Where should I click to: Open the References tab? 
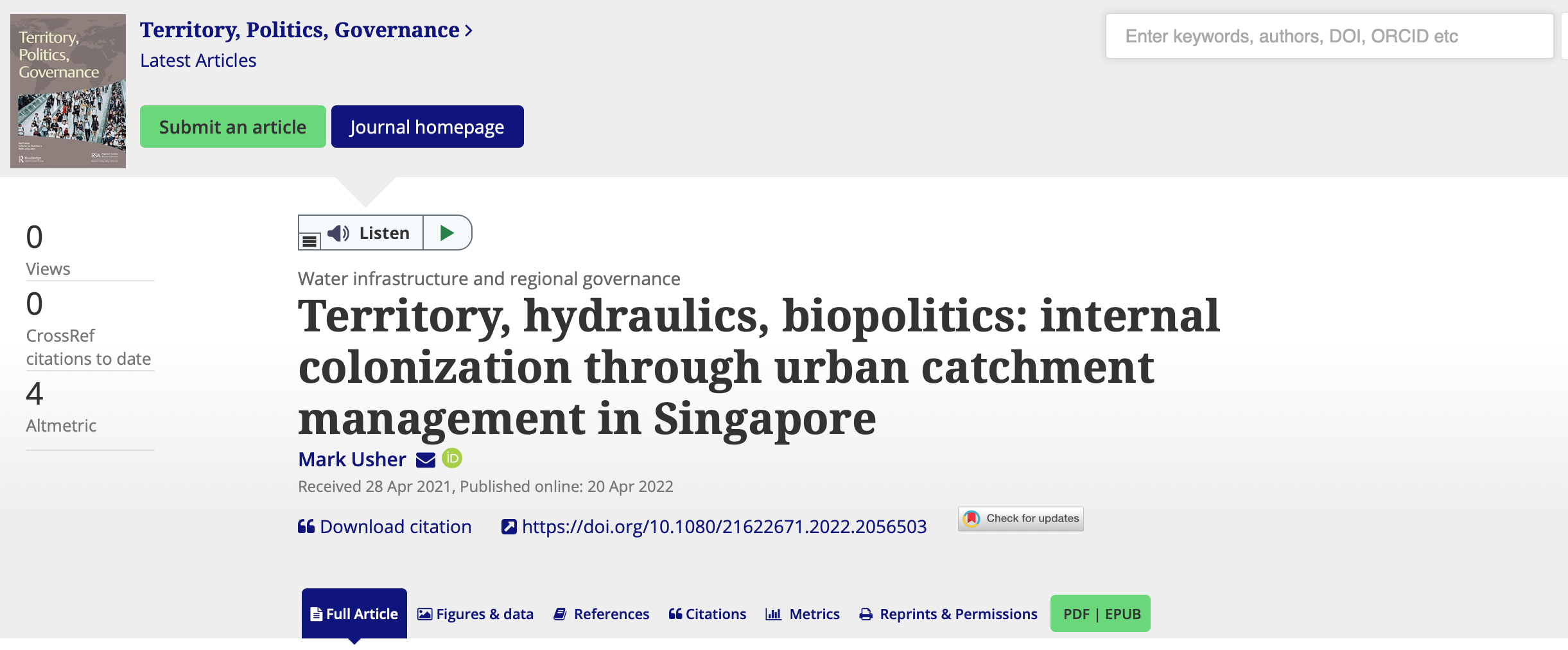tap(602, 615)
